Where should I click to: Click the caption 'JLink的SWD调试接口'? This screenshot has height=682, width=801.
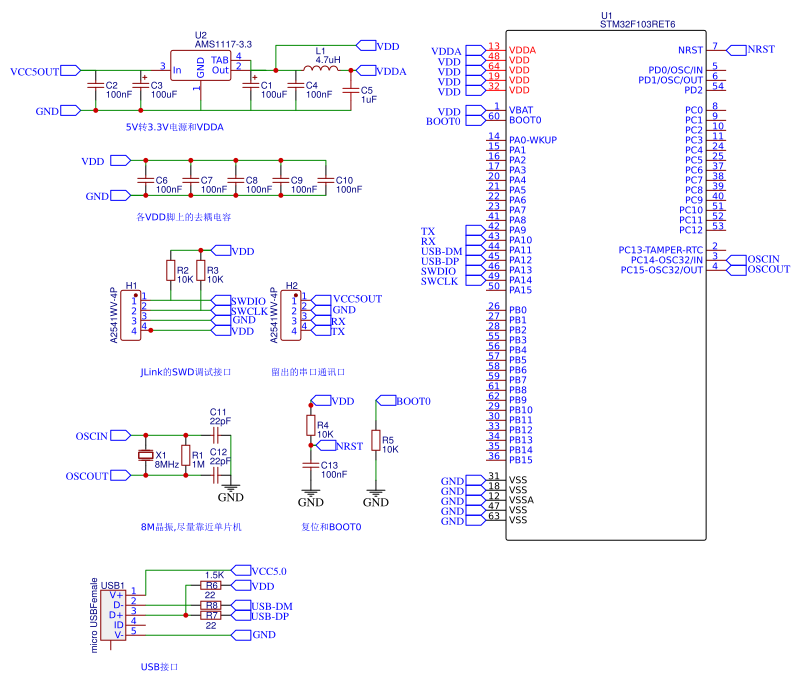(186, 372)
